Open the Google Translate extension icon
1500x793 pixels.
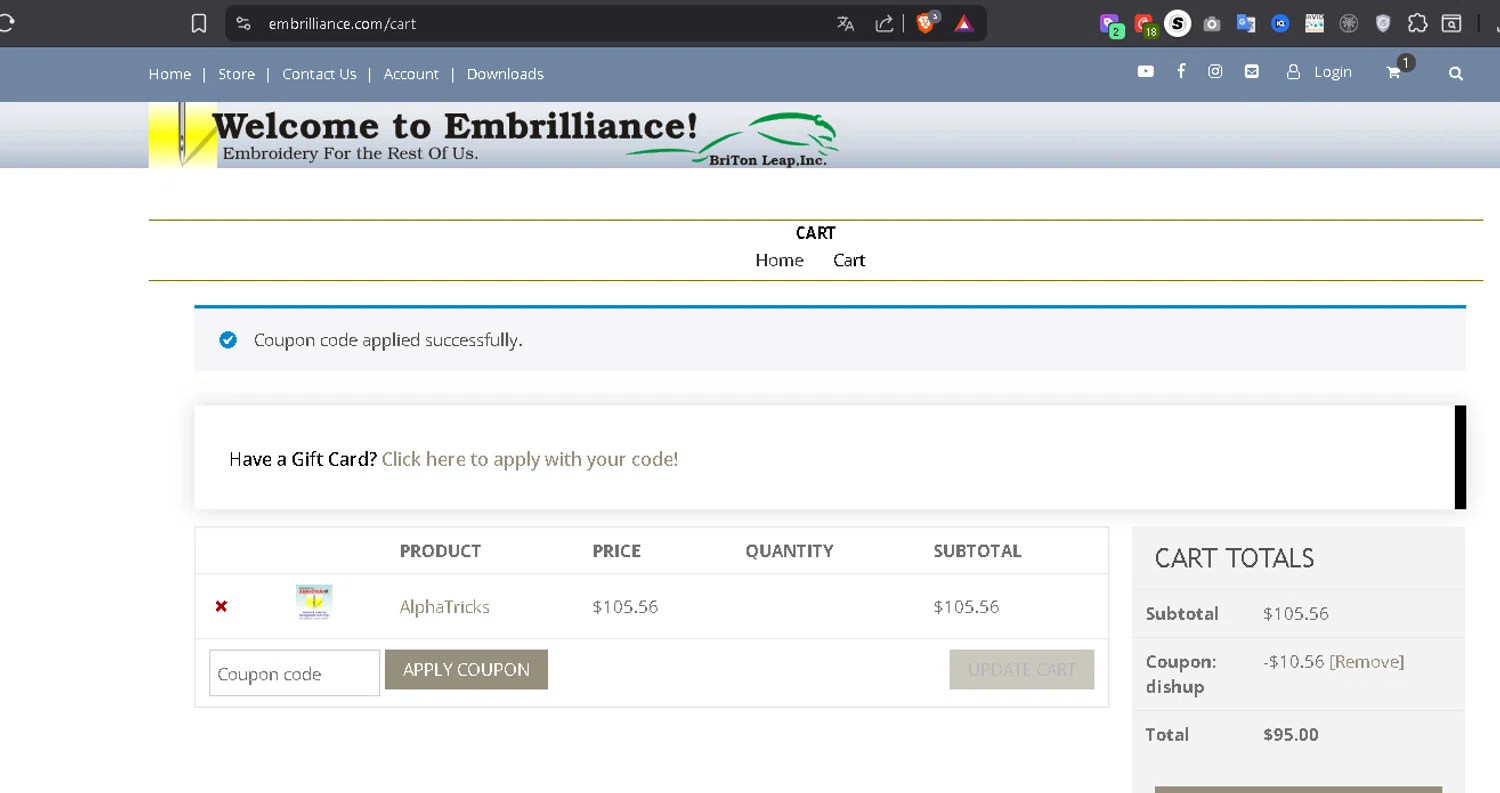[x=1246, y=23]
